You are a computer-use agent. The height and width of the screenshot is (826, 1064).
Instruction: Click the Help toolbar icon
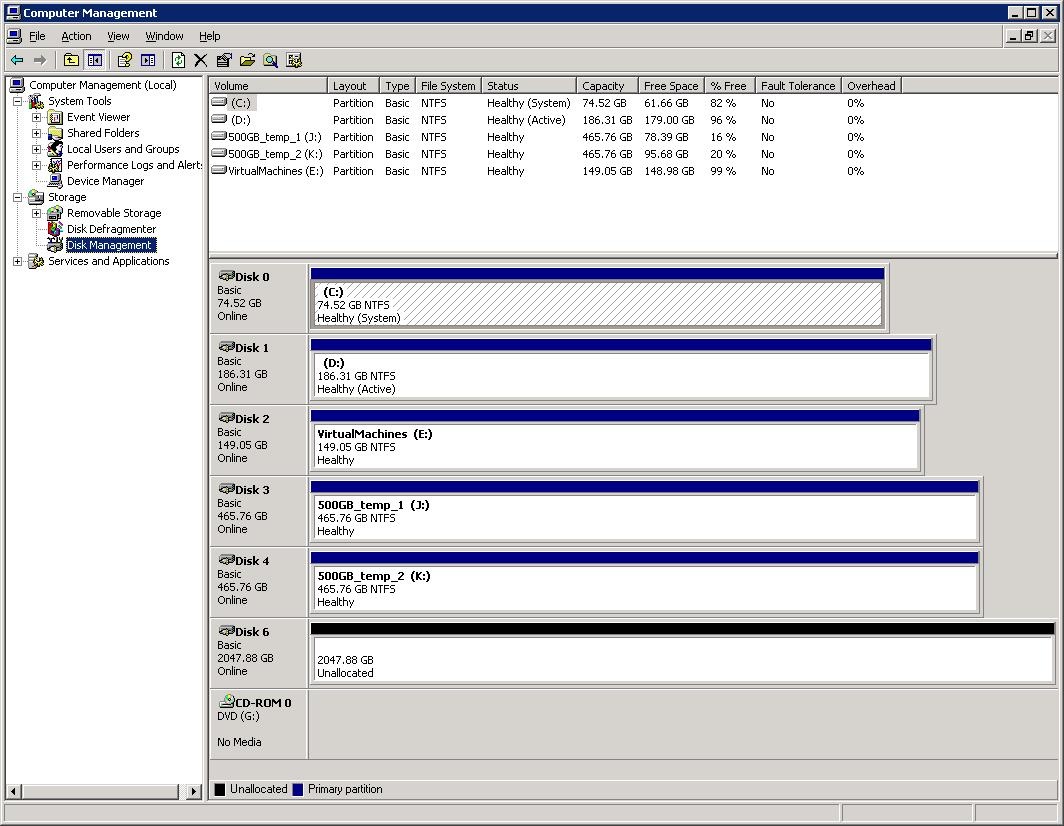tap(124, 60)
